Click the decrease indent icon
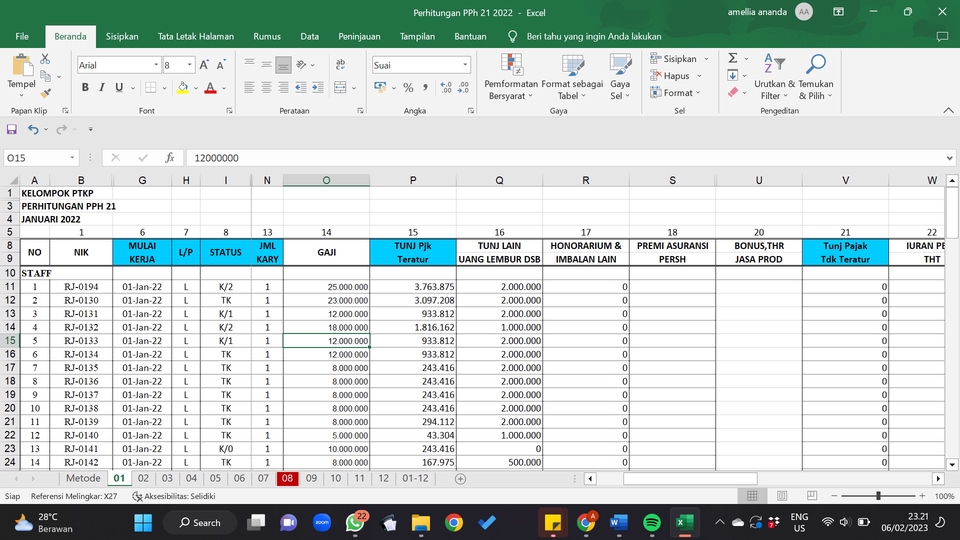The image size is (960, 540). pyautogui.click(x=301, y=88)
